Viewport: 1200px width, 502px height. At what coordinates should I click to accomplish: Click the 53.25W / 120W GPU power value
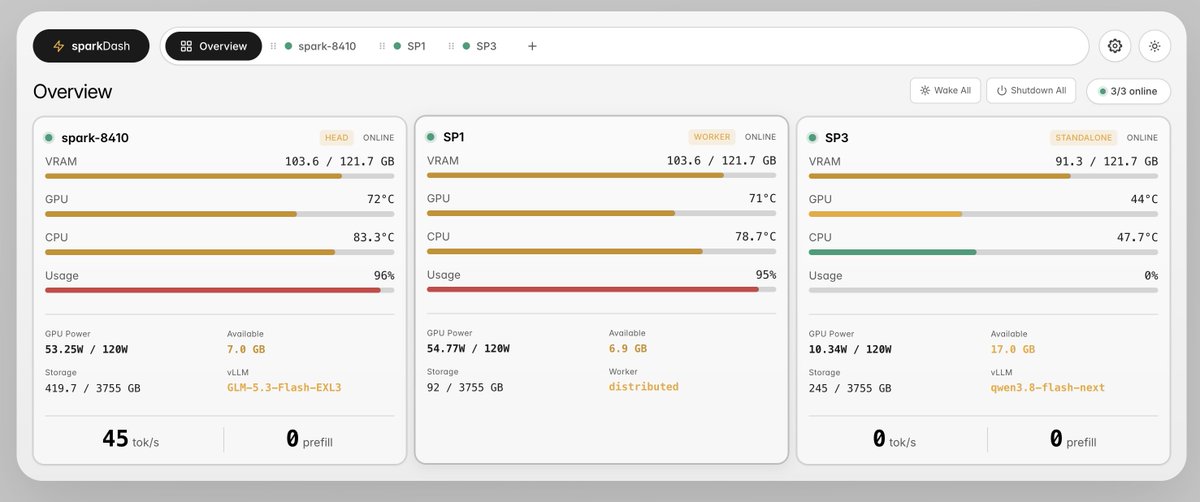click(x=86, y=350)
